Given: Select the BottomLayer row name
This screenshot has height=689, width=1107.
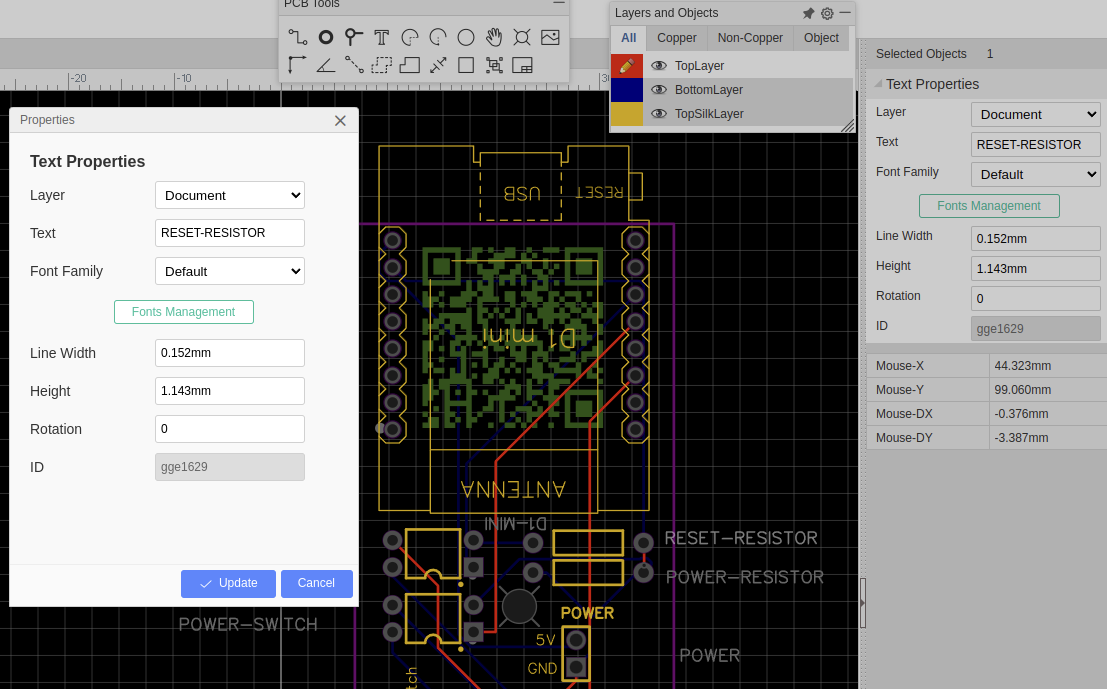Looking at the screenshot, I should [709, 90].
